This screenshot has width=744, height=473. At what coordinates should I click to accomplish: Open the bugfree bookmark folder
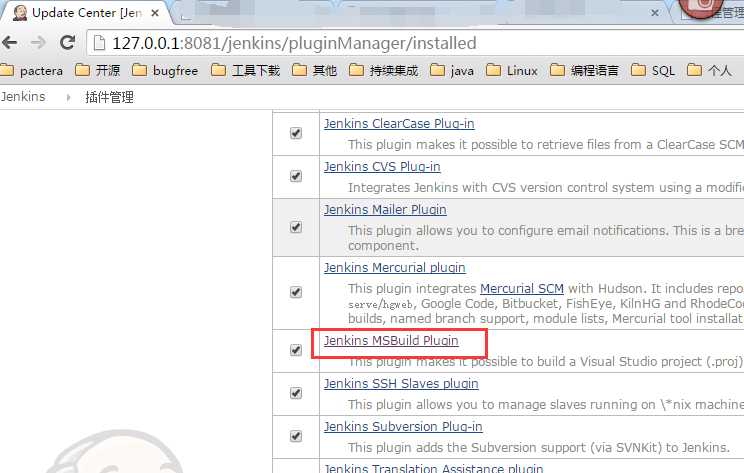point(165,71)
